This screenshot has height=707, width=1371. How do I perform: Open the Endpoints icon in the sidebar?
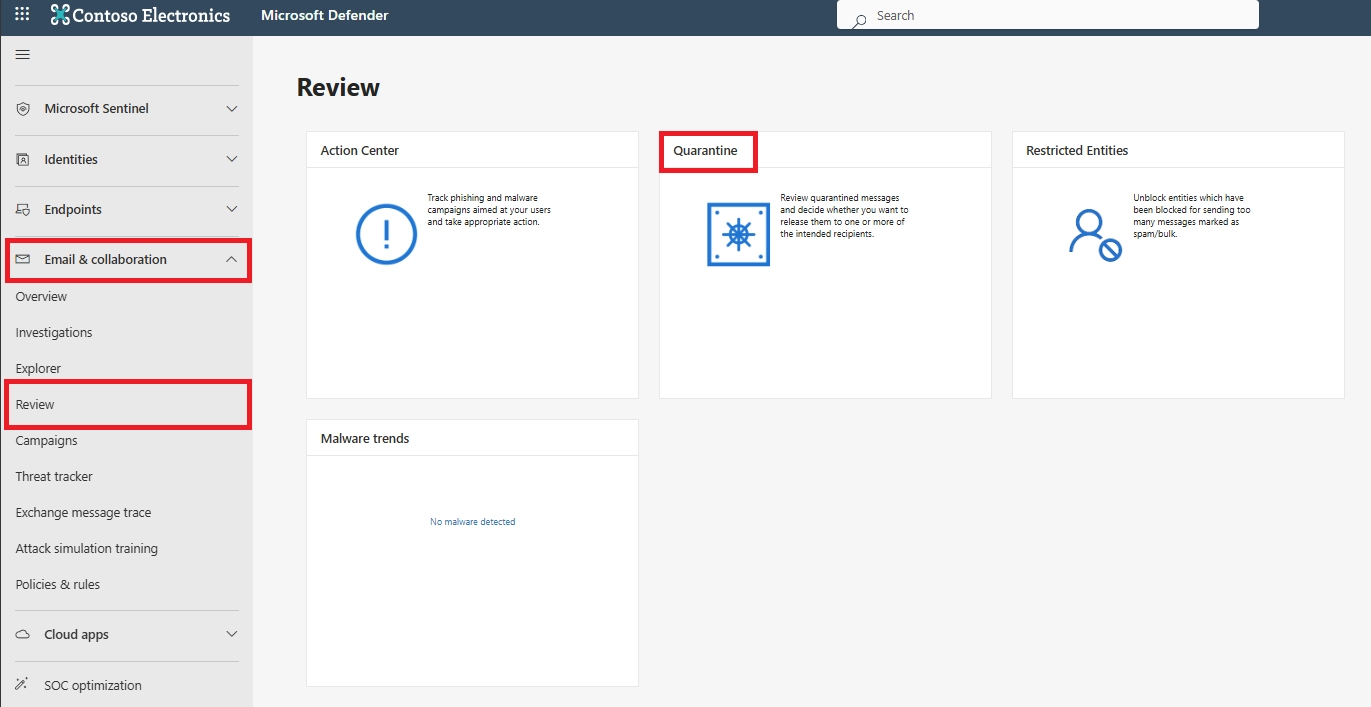coord(21,209)
